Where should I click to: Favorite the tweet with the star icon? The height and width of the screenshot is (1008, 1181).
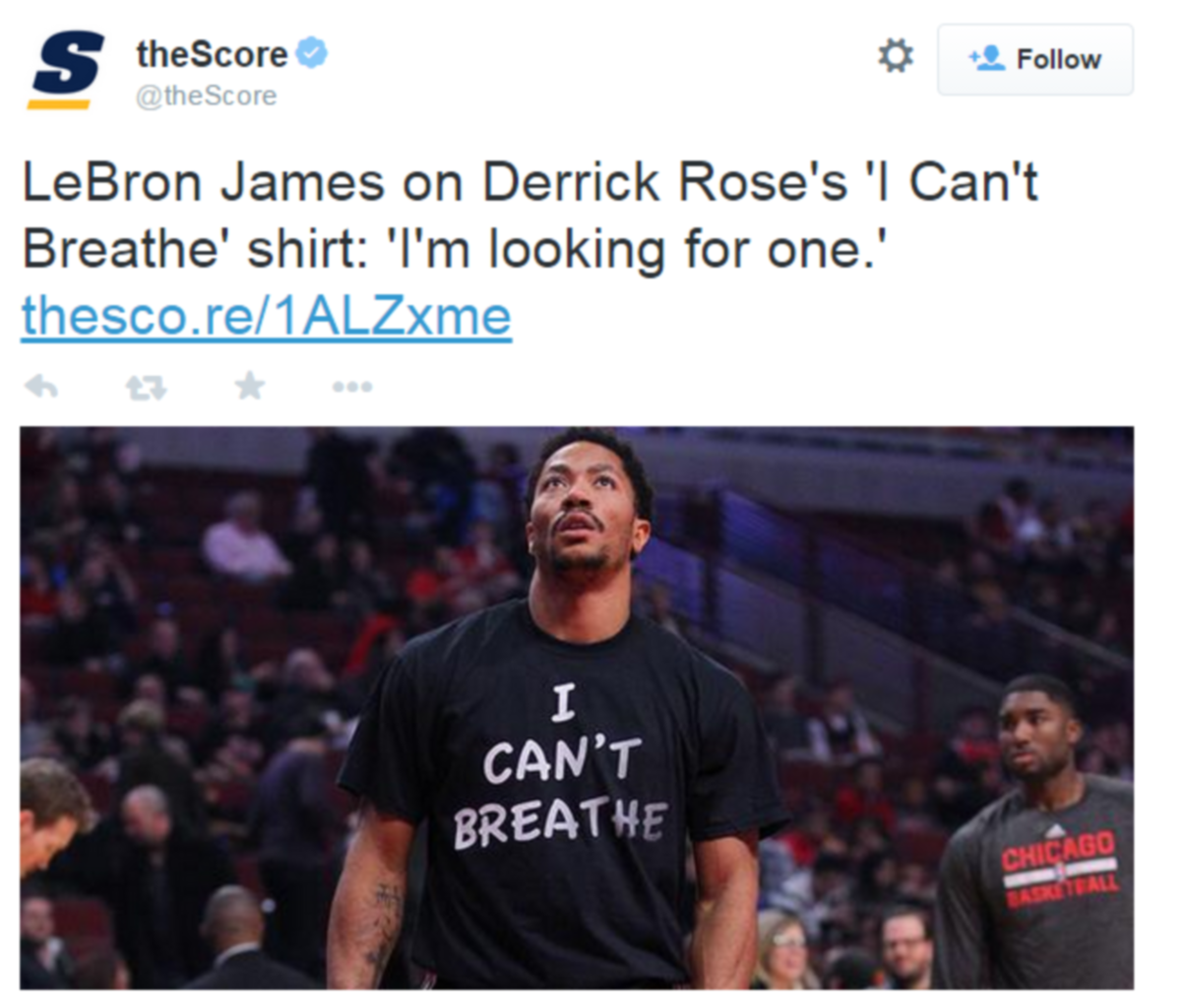point(250,385)
